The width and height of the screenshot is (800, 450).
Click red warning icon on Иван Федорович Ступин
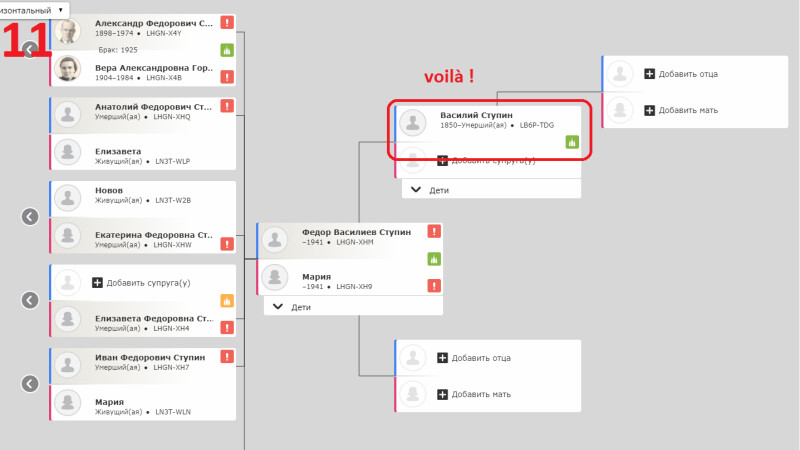(x=227, y=357)
